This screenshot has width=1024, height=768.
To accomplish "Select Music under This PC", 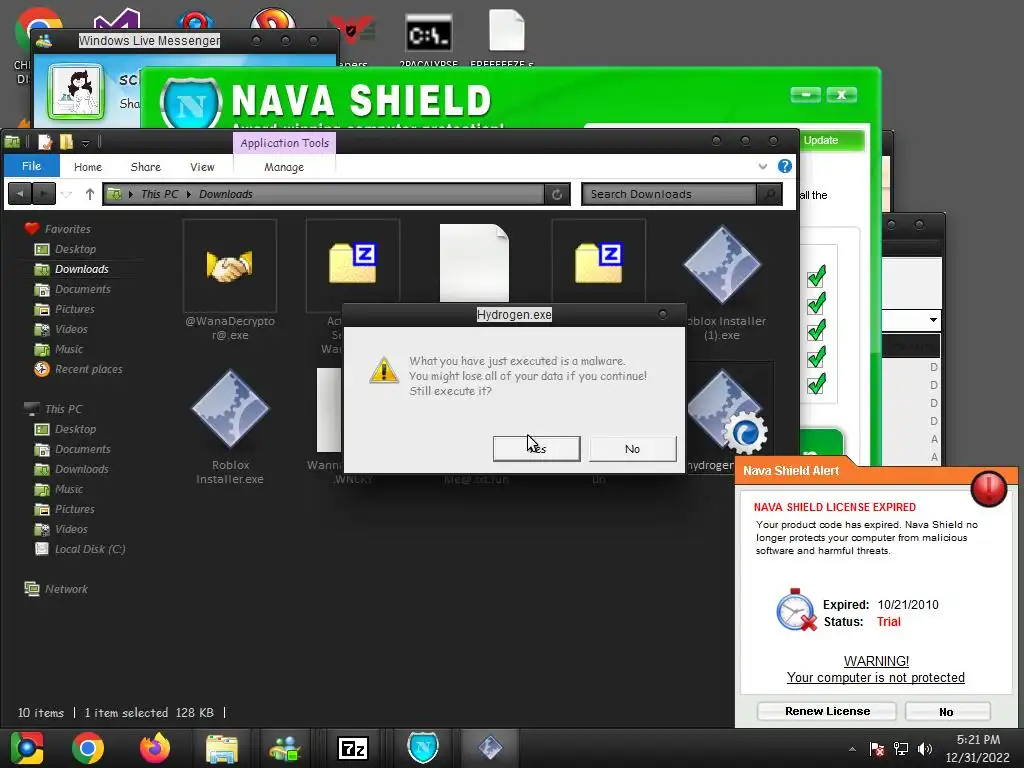I will 69,489.
